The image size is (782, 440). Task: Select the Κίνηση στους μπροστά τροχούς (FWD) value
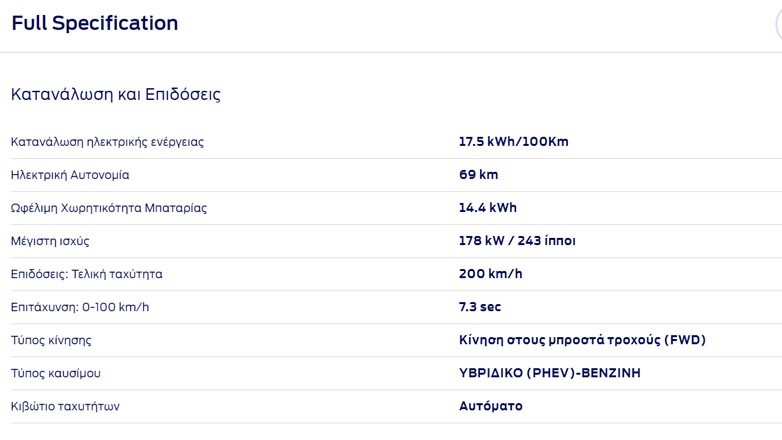[x=582, y=340]
